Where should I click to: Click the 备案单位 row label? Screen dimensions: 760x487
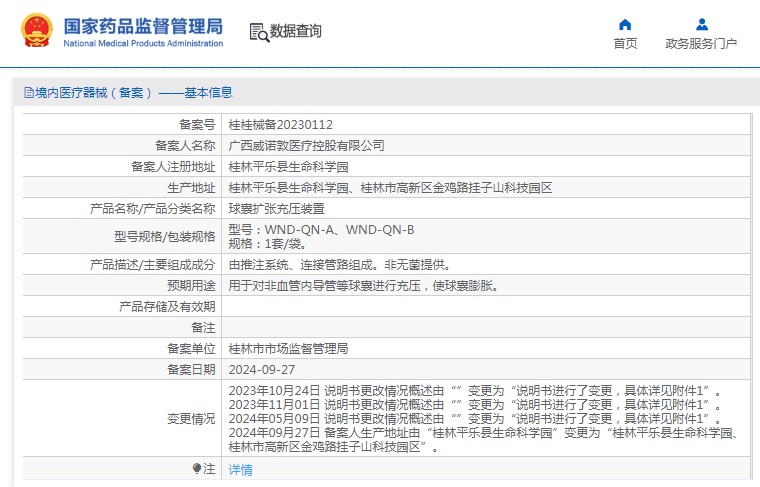coord(191,348)
